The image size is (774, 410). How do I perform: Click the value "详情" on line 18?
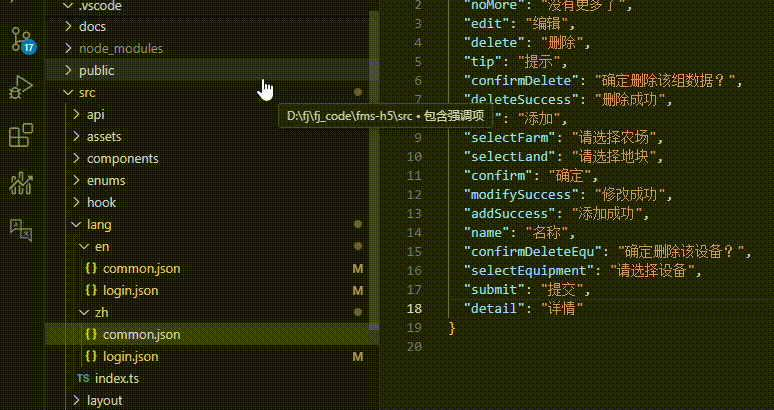click(x=562, y=308)
